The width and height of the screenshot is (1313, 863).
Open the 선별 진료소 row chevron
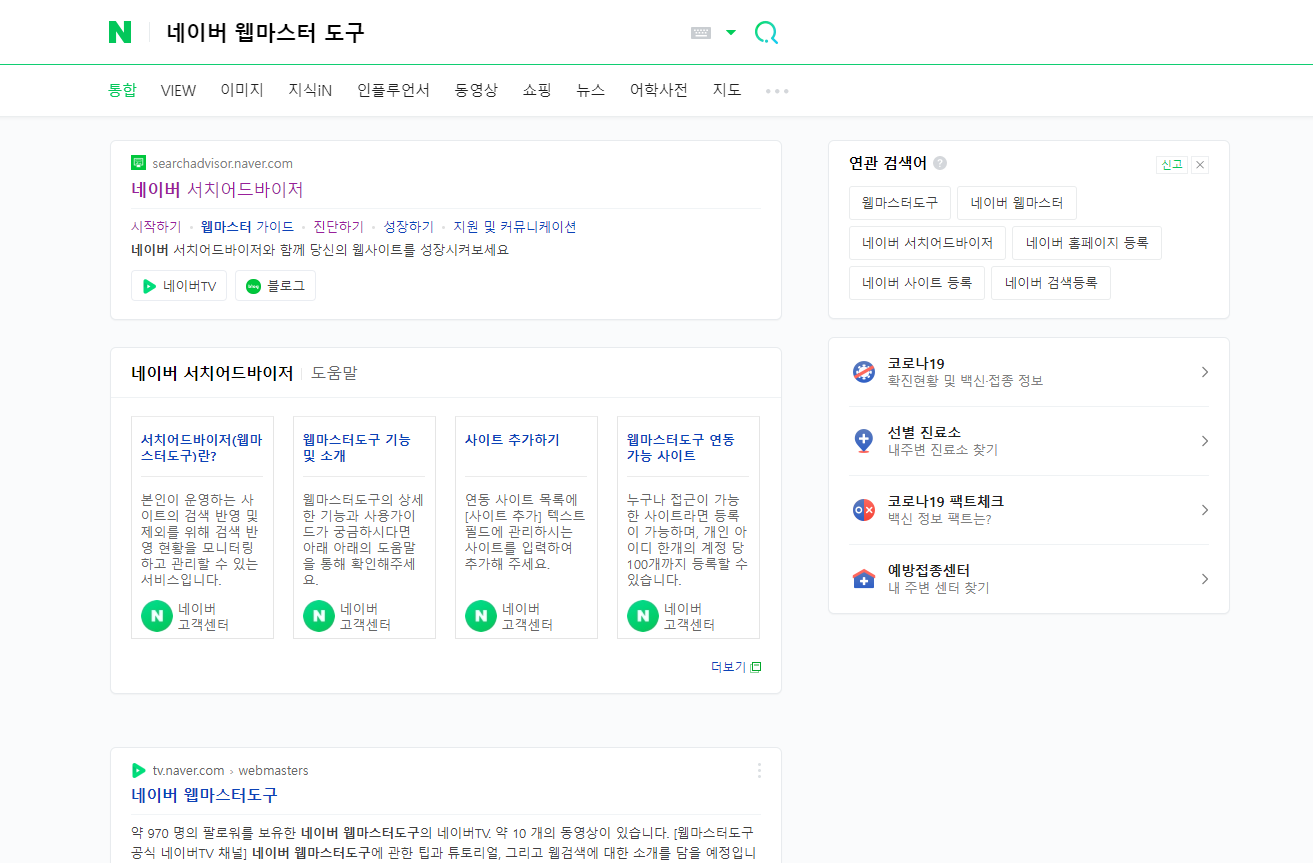pyautogui.click(x=1205, y=441)
